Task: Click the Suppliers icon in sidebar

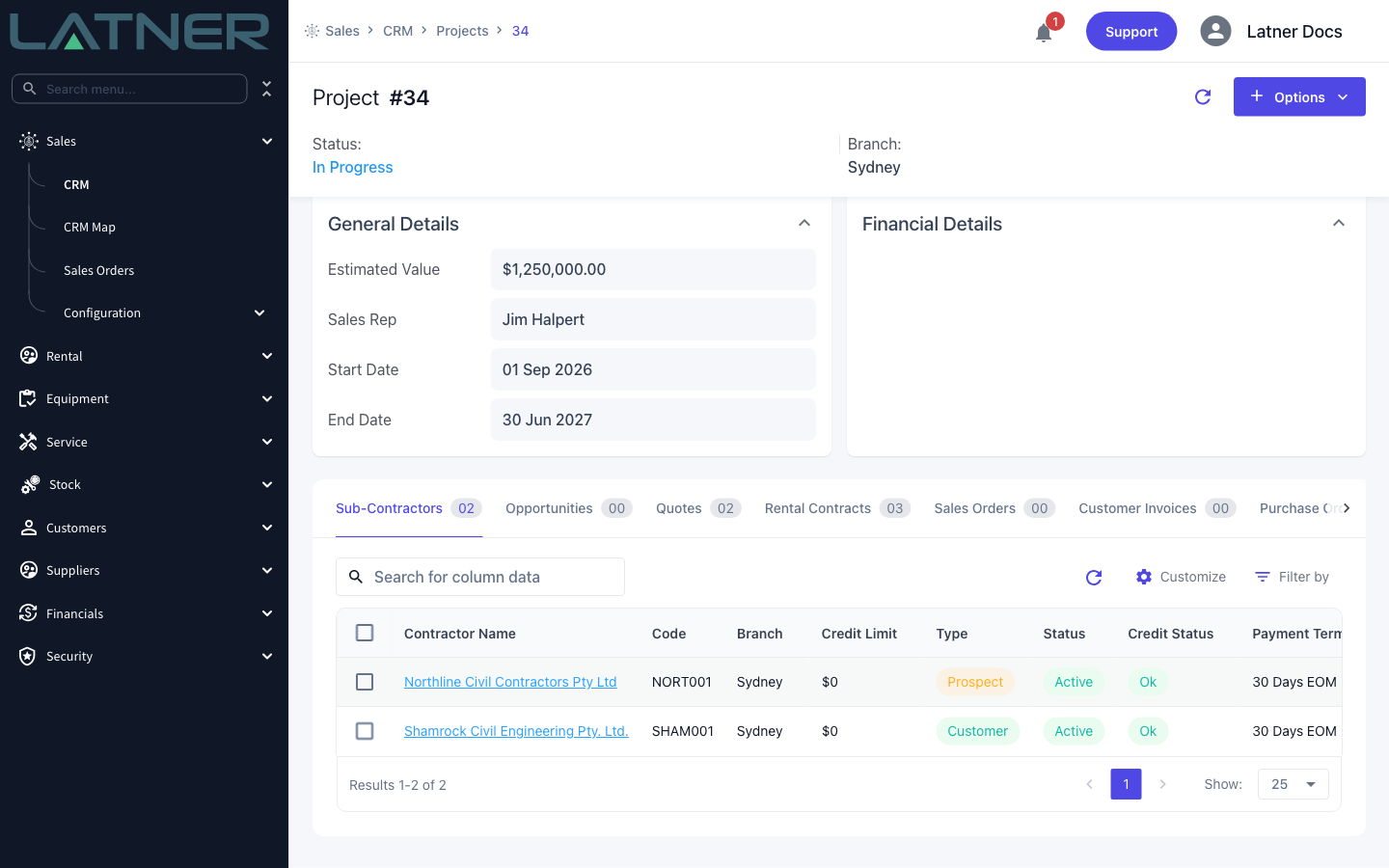Action: coord(29,570)
